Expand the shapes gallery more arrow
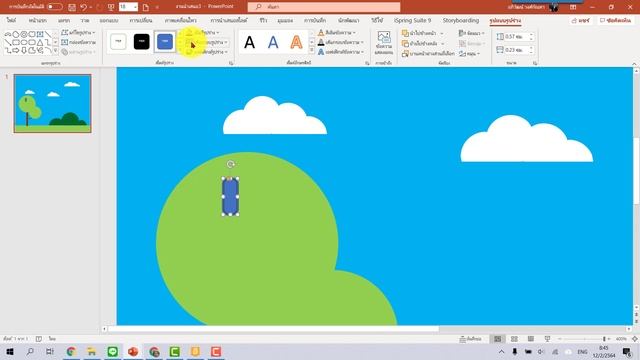Viewport: 640px width, 360px height. point(56,51)
